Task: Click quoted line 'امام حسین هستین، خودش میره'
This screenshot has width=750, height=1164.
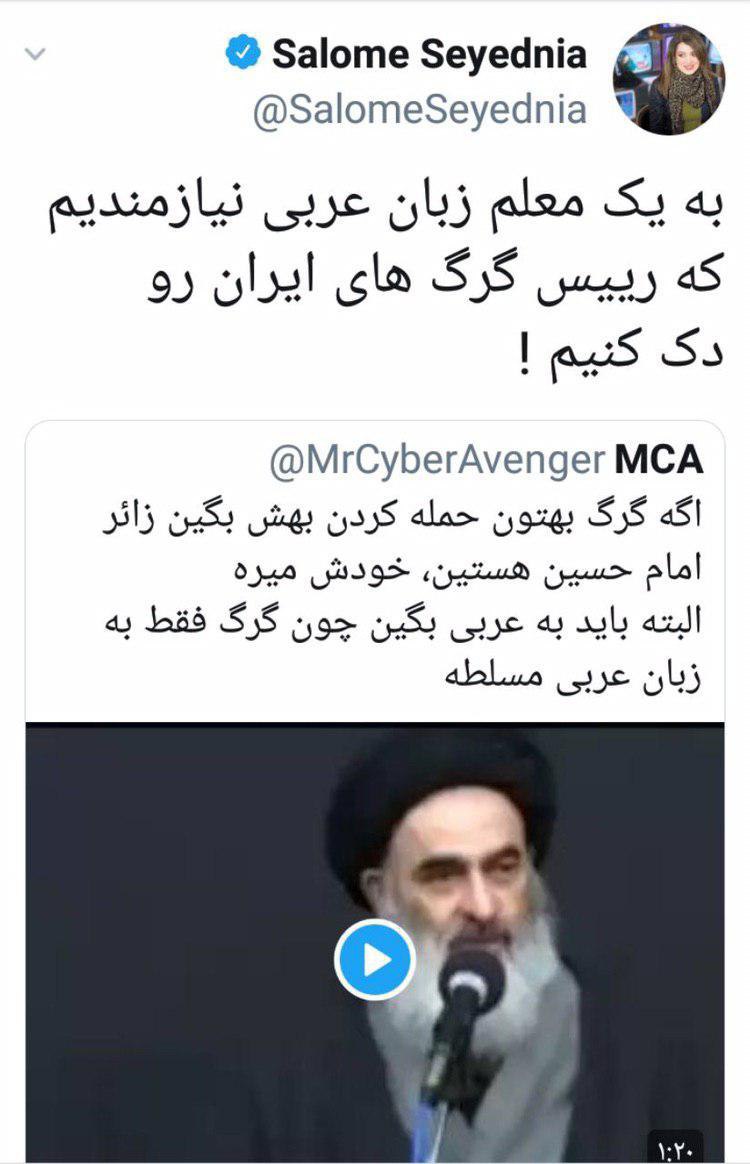Action: pyautogui.click(x=468, y=569)
